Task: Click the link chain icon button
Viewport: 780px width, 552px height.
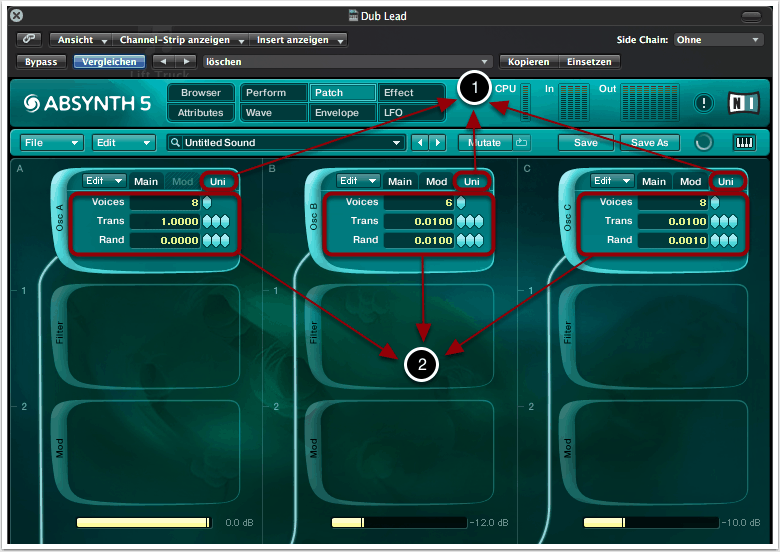Action: tap(30, 40)
